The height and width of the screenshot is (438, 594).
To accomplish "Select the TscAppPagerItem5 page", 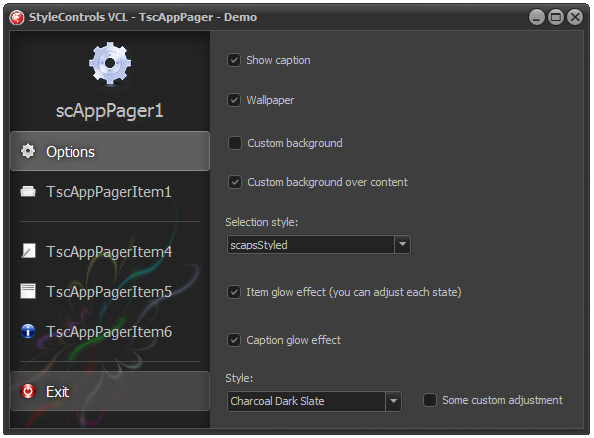I will pos(110,291).
